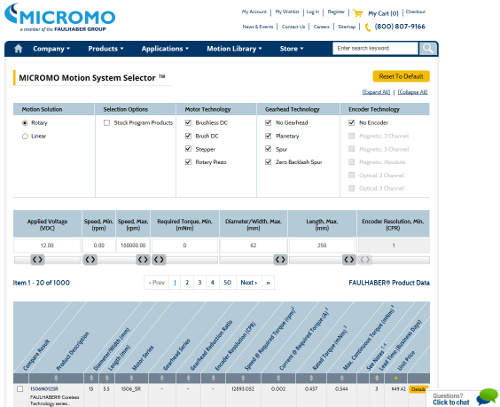The width and height of the screenshot is (500, 407).
Task: Click the Speed Max value field
Action: tap(133, 245)
